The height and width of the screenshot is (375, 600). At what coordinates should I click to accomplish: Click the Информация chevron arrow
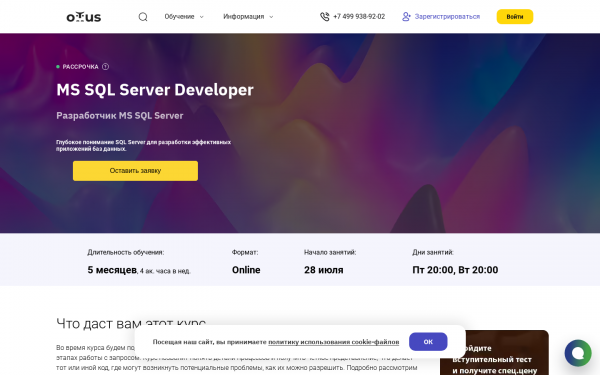271,17
